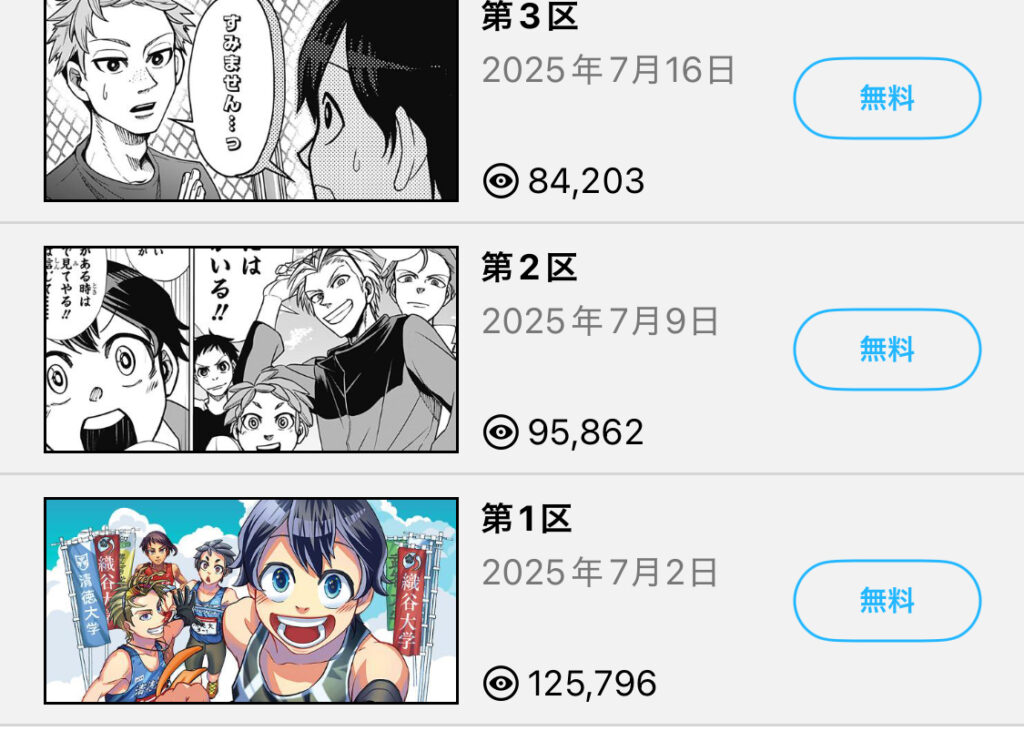
Task: Tap the view count eye icon for 第3区
Action: [501, 180]
